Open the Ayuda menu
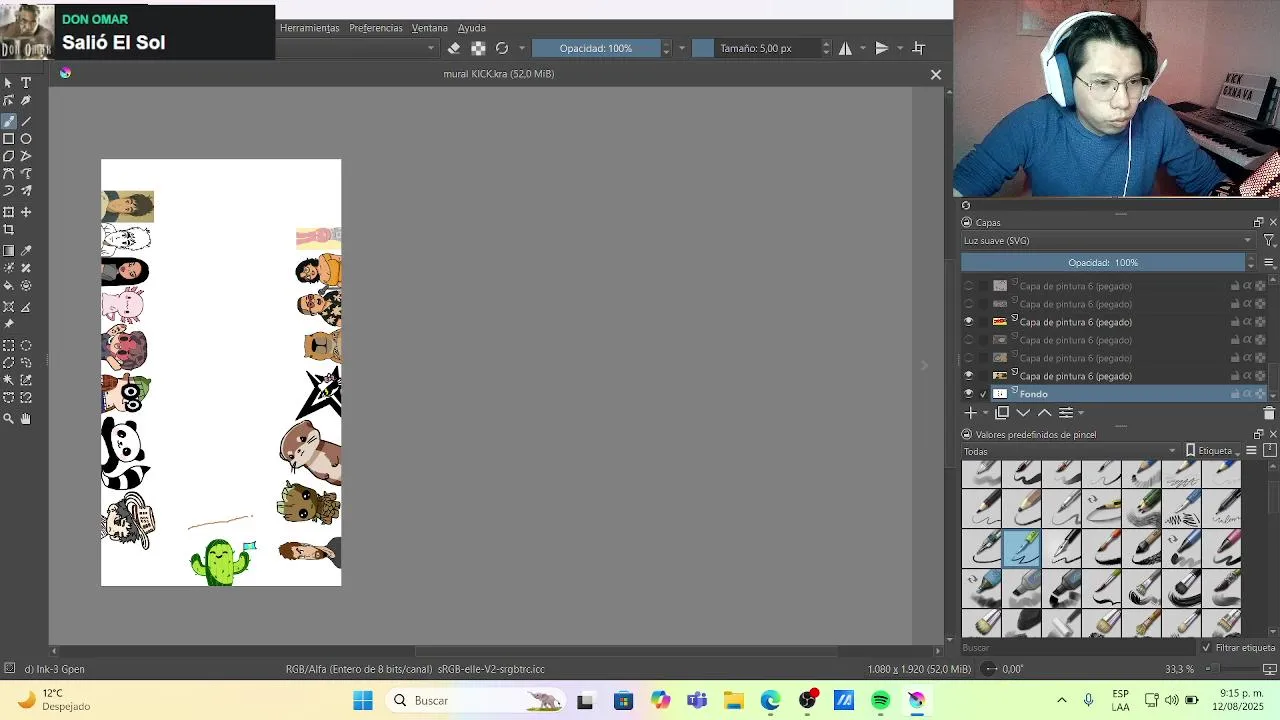Screen dimensions: 1280x720 click(472, 28)
